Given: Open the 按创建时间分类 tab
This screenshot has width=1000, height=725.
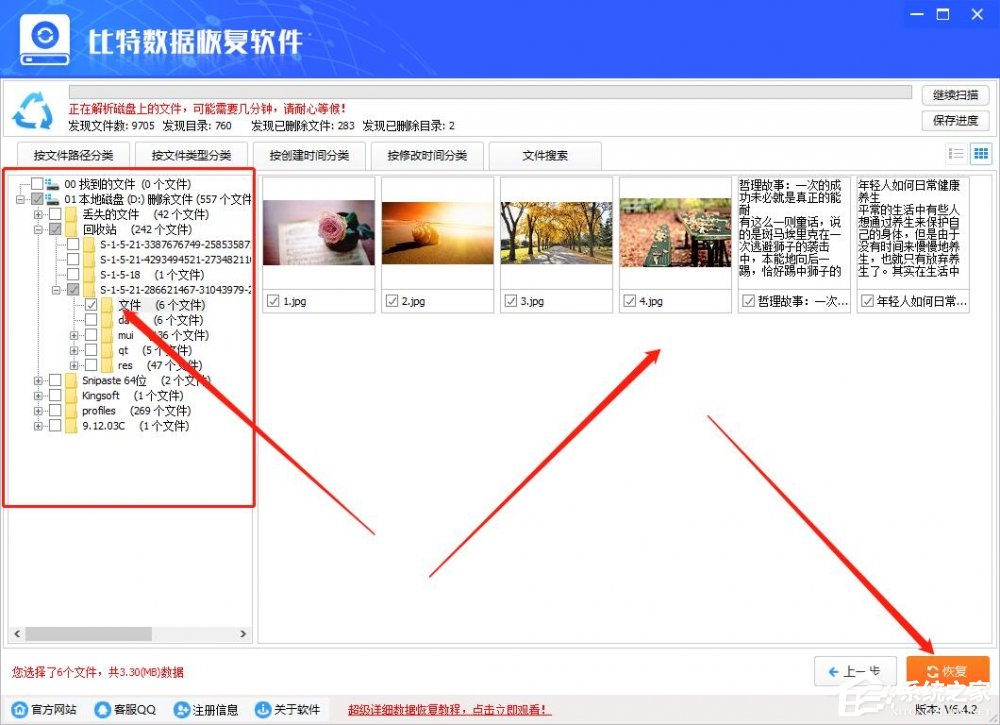Looking at the screenshot, I should pyautogui.click(x=310, y=156).
